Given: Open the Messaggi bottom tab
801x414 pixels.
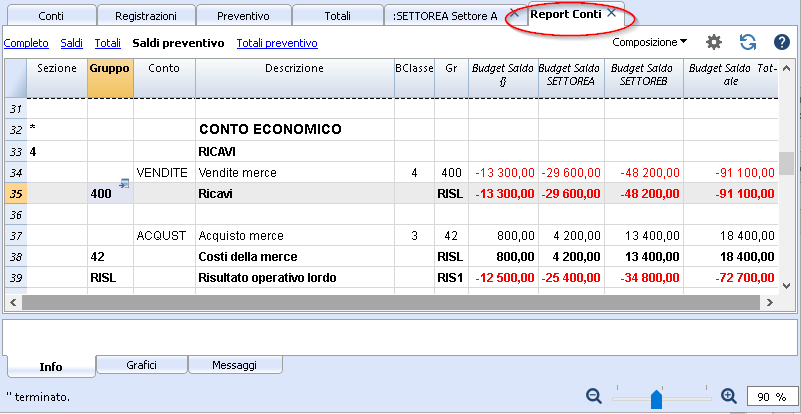Looking at the screenshot, I should point(234,365).
